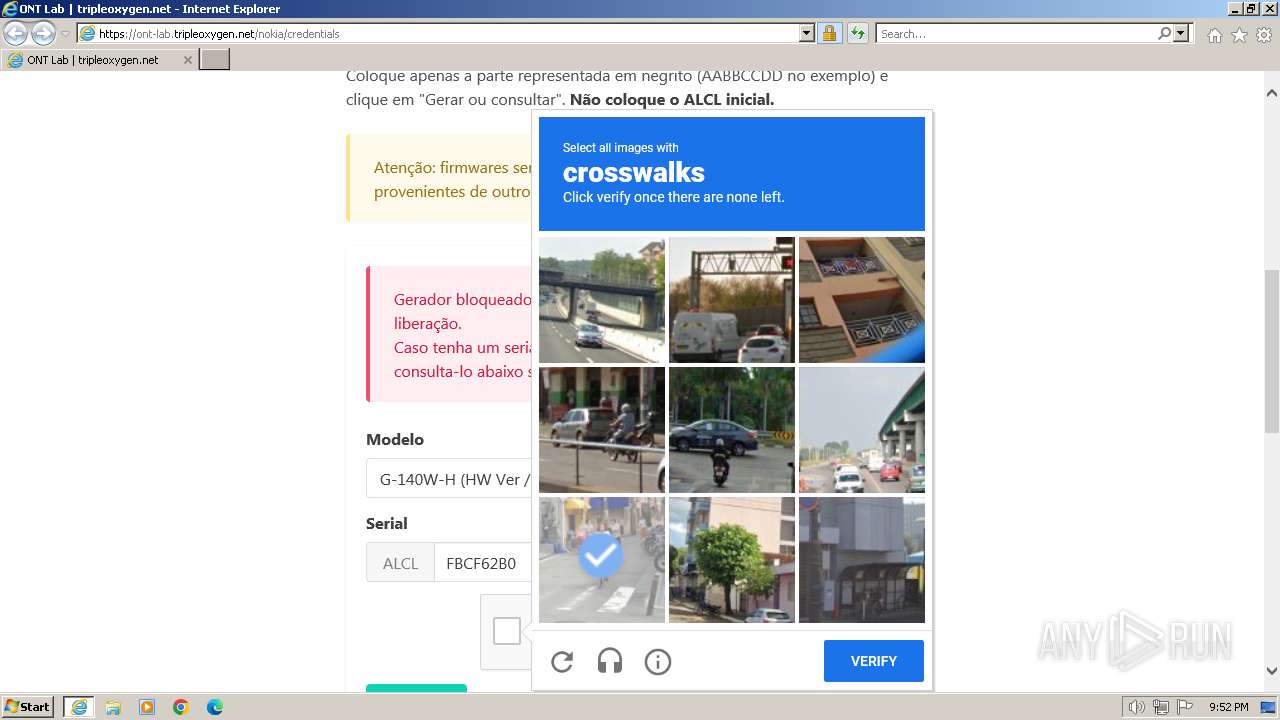Reload the captcha challenge images
The height and width of the screenshot is (720, 1280).
tap(562, 661)
